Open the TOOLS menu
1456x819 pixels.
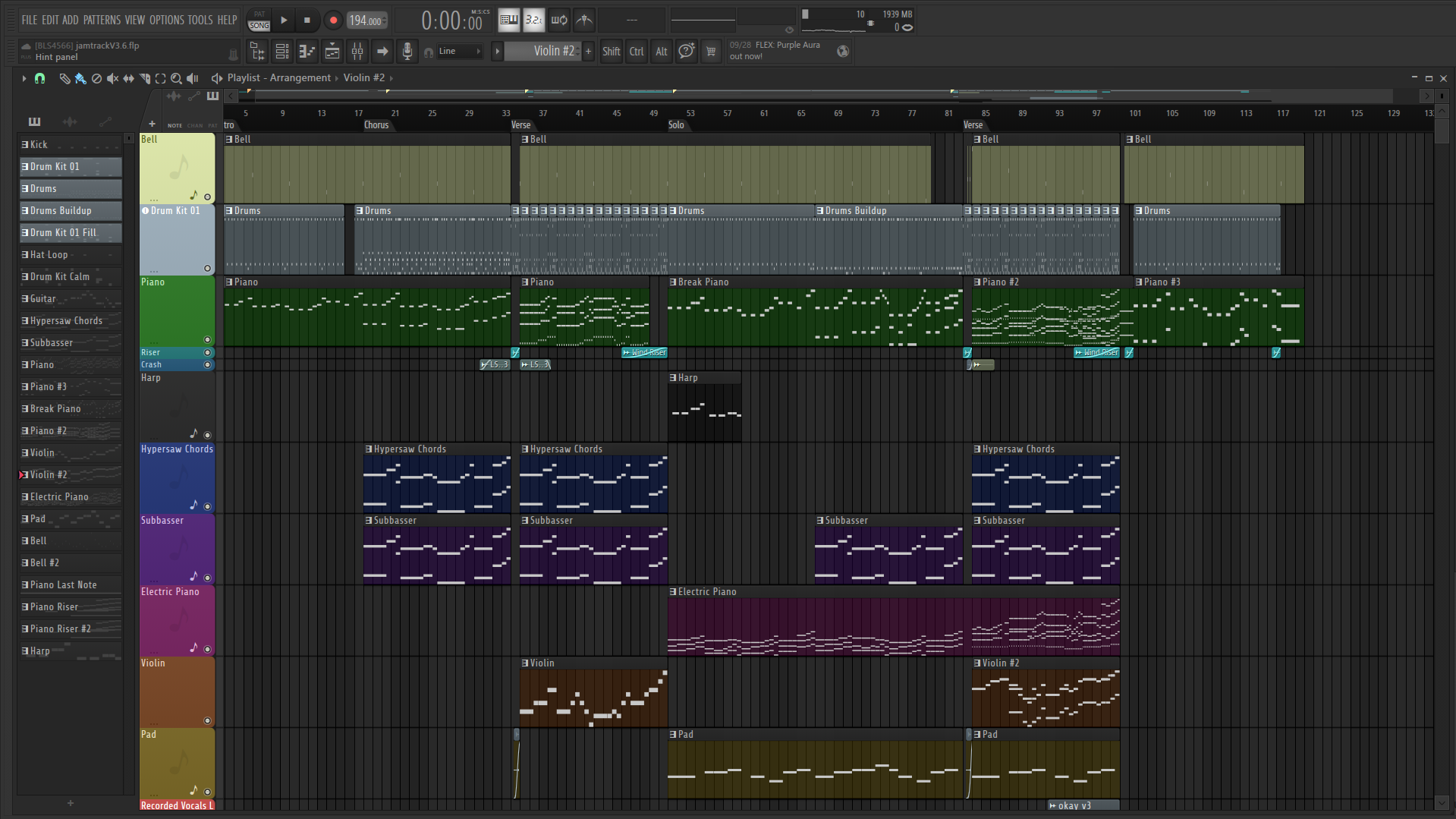(200, 20)
